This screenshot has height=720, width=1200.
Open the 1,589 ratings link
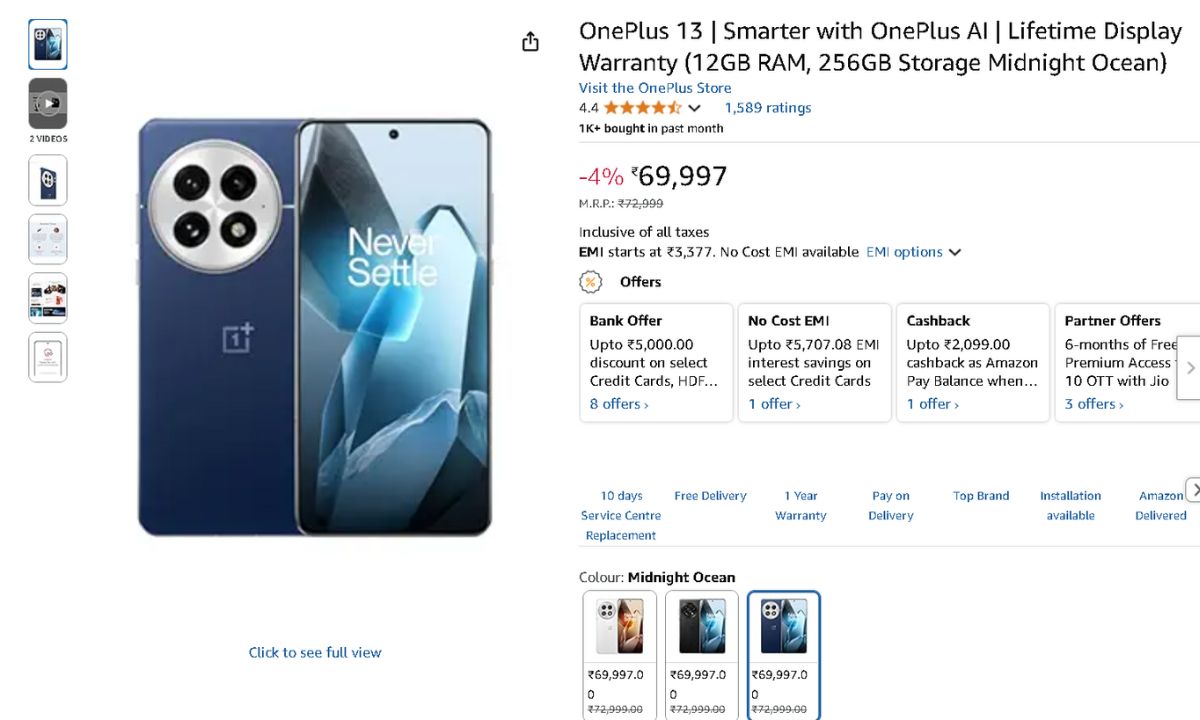click(768, 108)
